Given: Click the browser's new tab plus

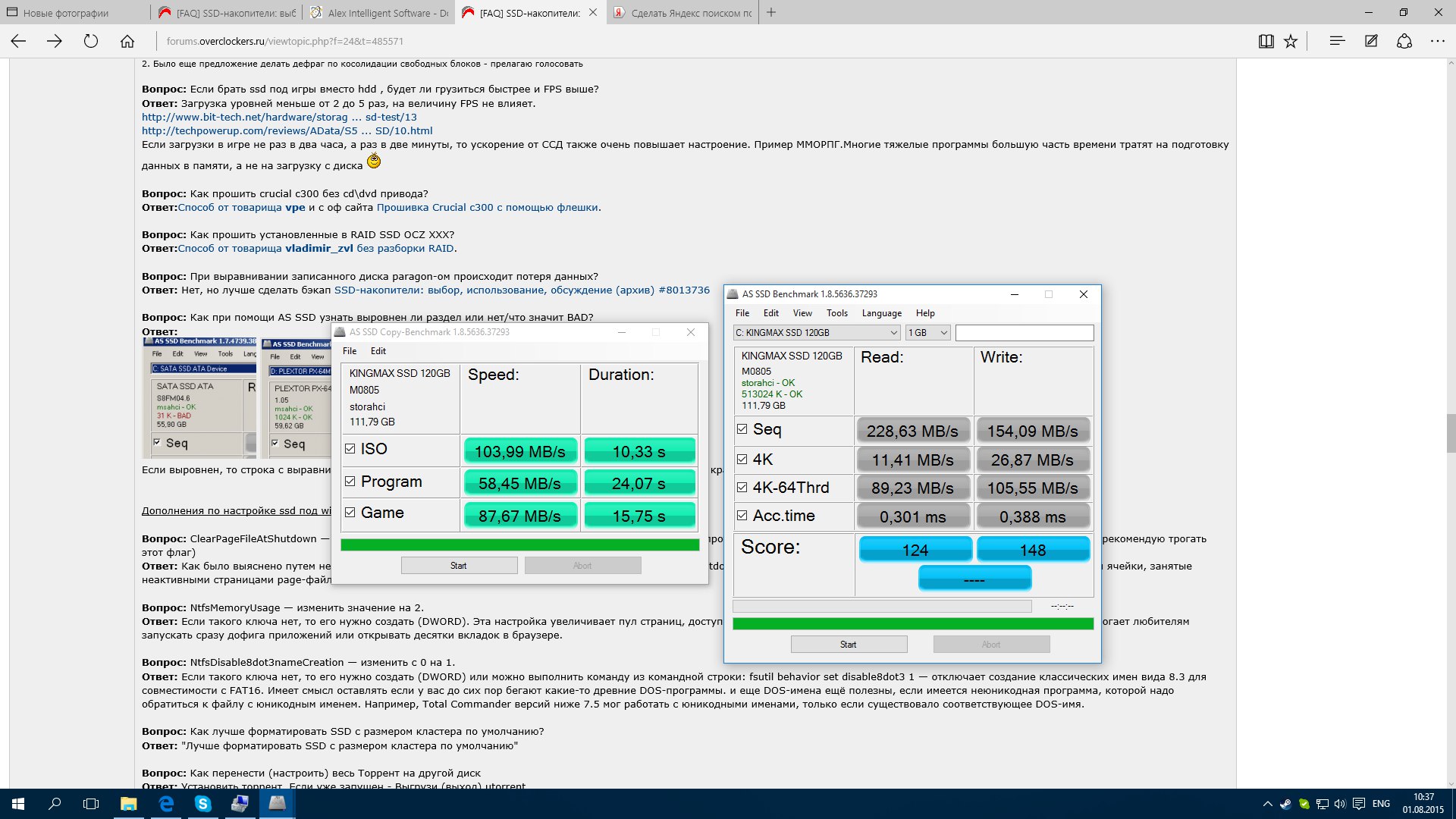Looking at the screenshot, I should click(x=771, y=12).
